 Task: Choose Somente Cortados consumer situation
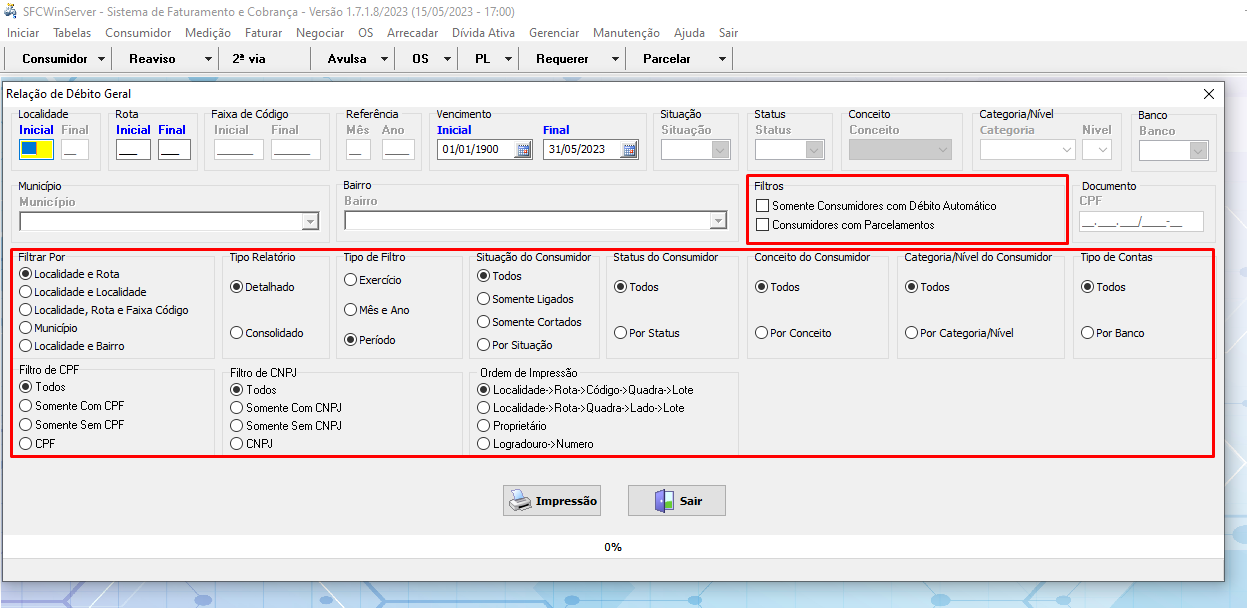point(484,322)
